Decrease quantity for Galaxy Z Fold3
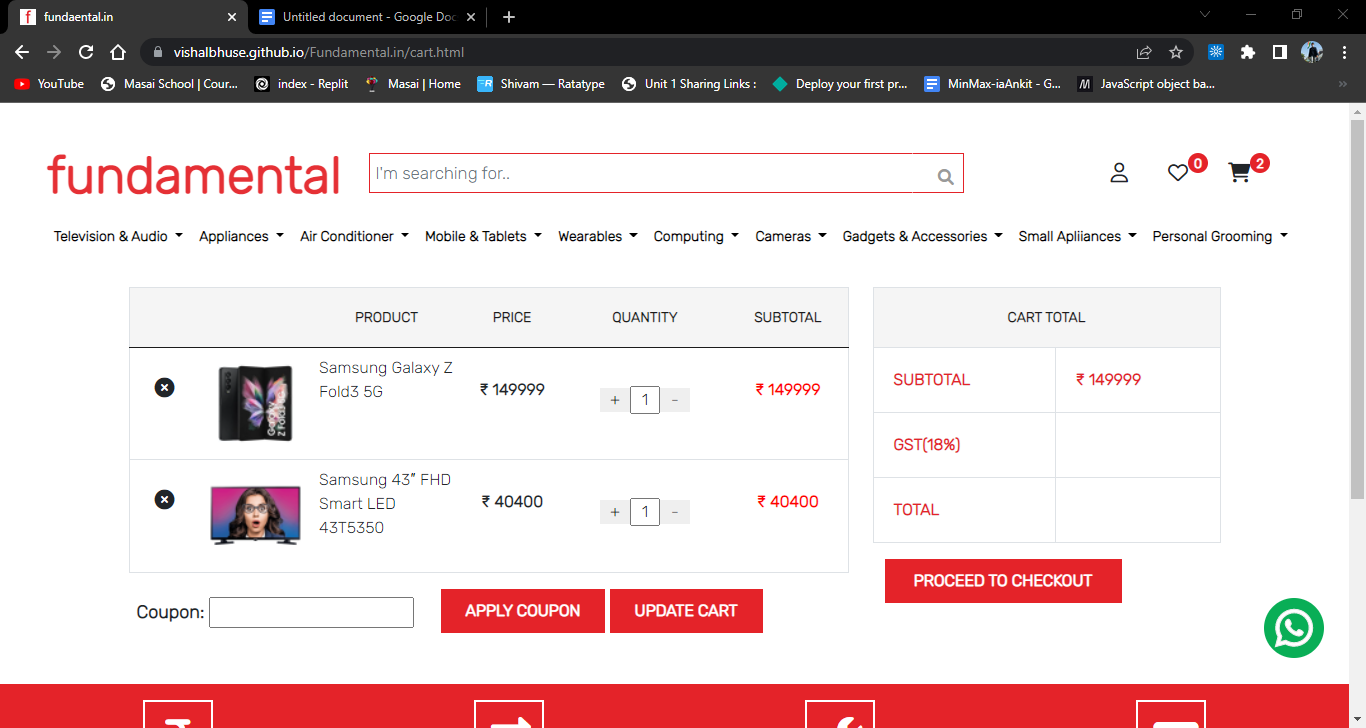Viewport: 1366px width, 728px height. (x=675, y=400)
